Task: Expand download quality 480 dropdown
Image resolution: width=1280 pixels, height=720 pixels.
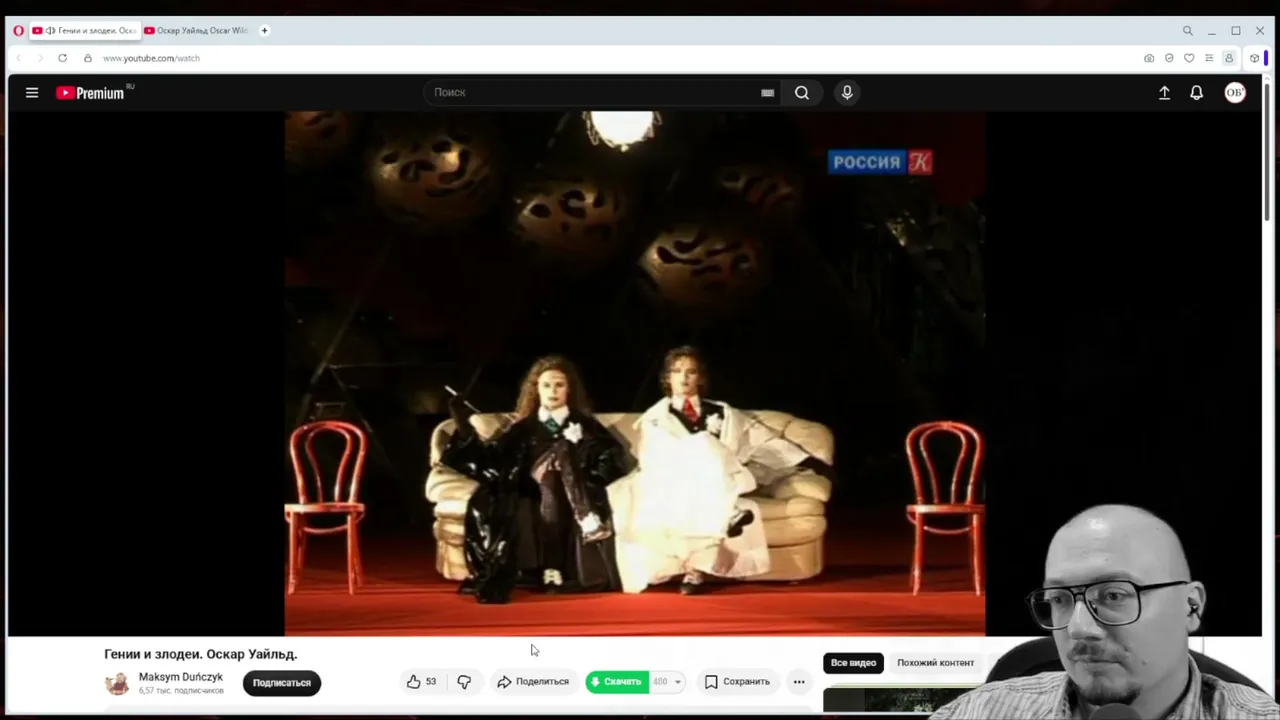Action: click(x=668, y=682)
